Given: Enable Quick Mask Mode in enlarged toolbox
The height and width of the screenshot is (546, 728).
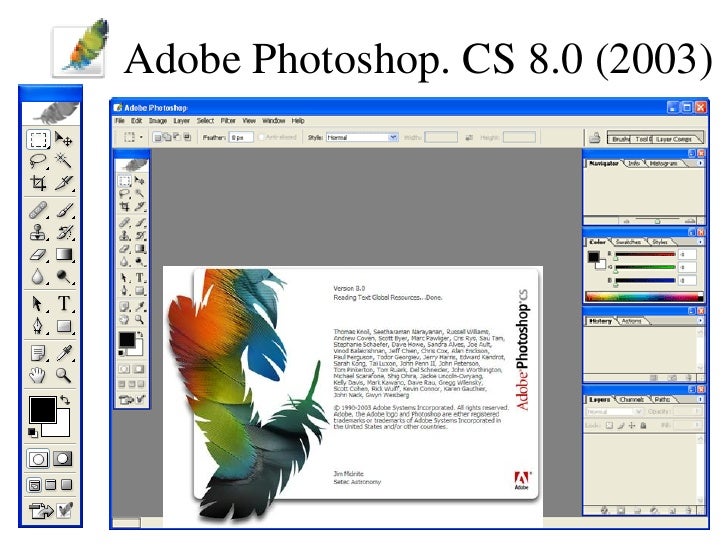Looking at the screenshot, I should point(63,459).
